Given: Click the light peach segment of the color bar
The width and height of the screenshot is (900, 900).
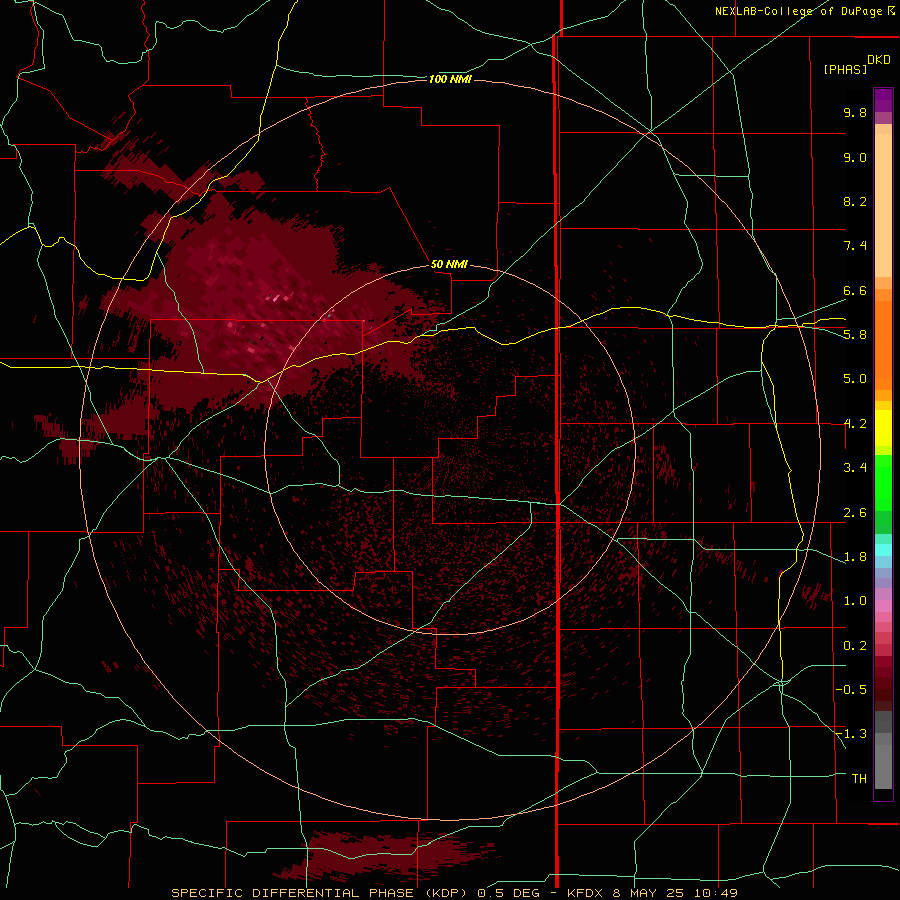Looking at the screenshot, I should 883,205.
